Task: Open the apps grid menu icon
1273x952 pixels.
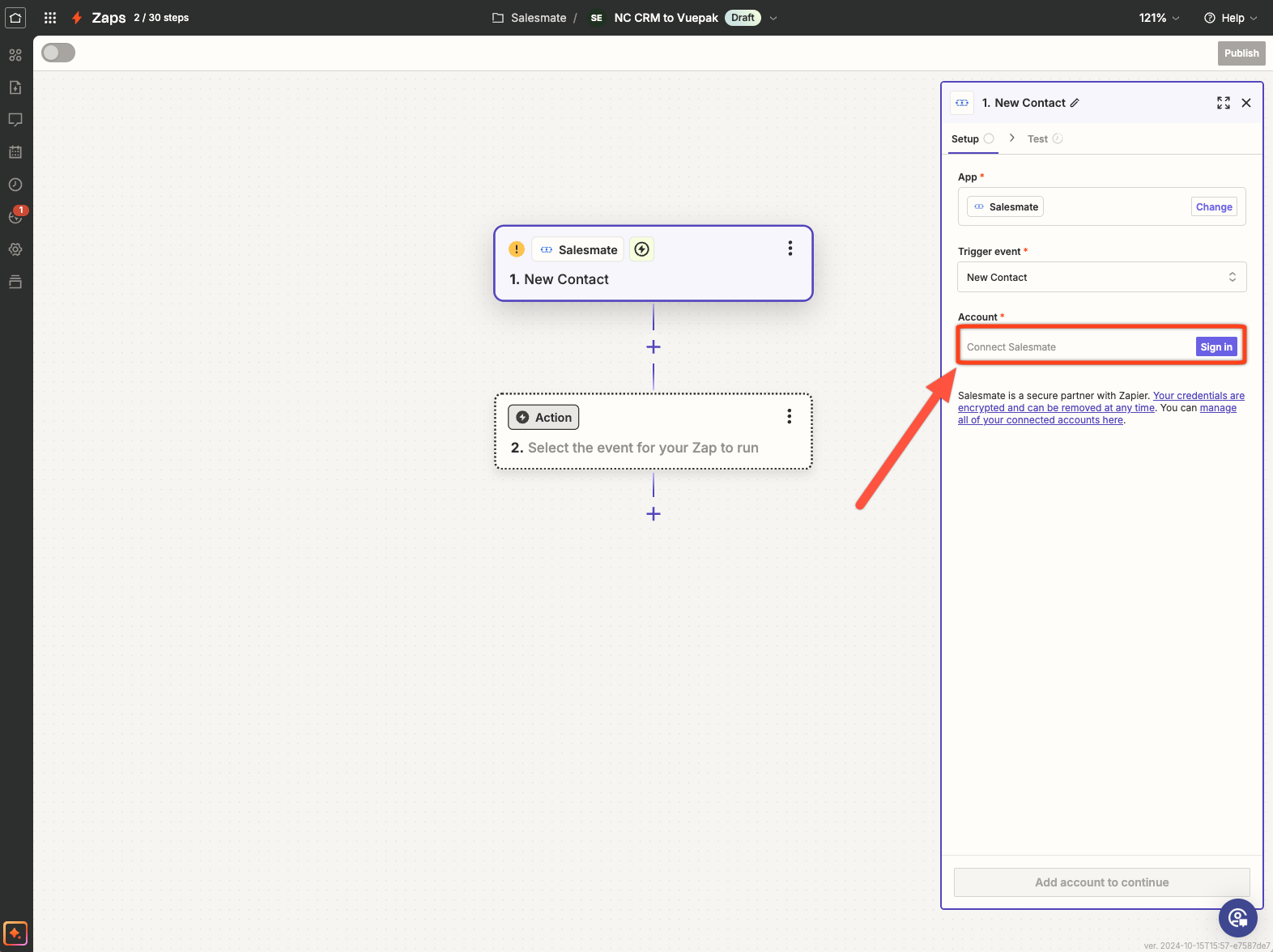Action: click(50, 18)
